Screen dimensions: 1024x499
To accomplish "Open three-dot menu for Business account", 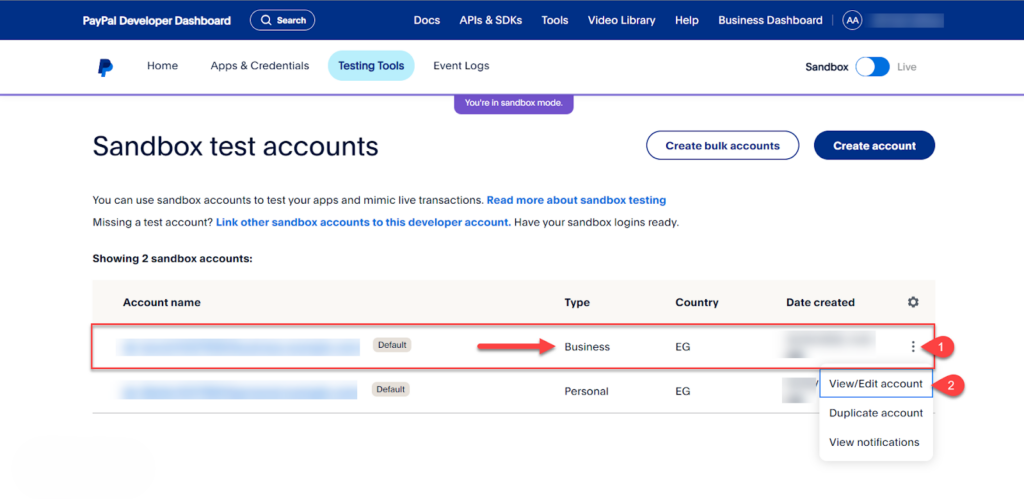I will [913, 347].
